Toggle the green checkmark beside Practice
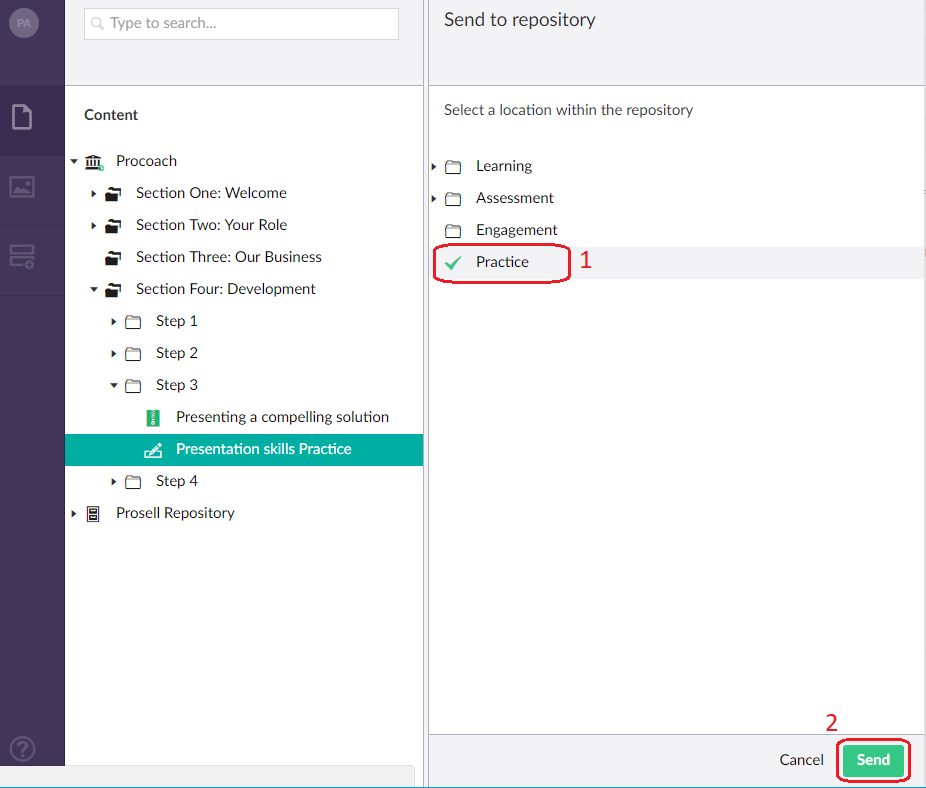Viewport: 926px width, 788px height. click(455, 262)
